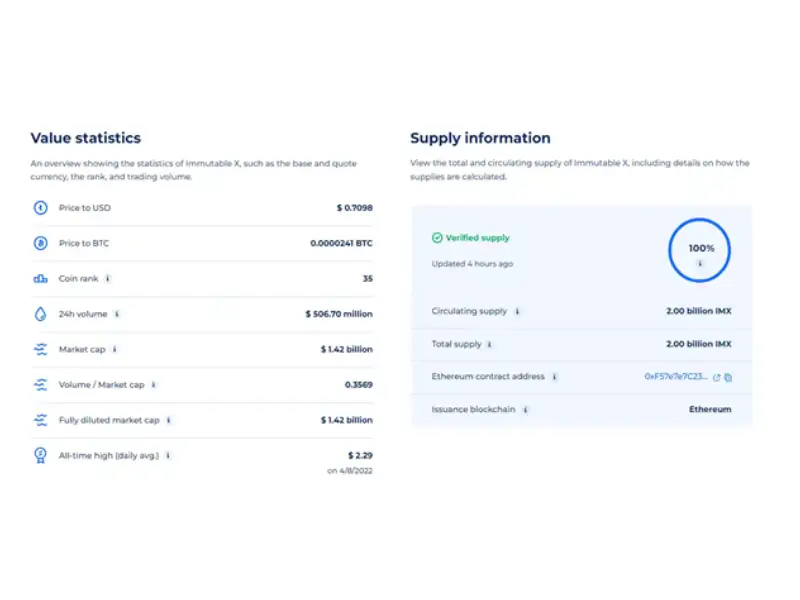Click the bar chart icon for Coin rank
This screenshot has width=800, height=600.
[40, 278]
